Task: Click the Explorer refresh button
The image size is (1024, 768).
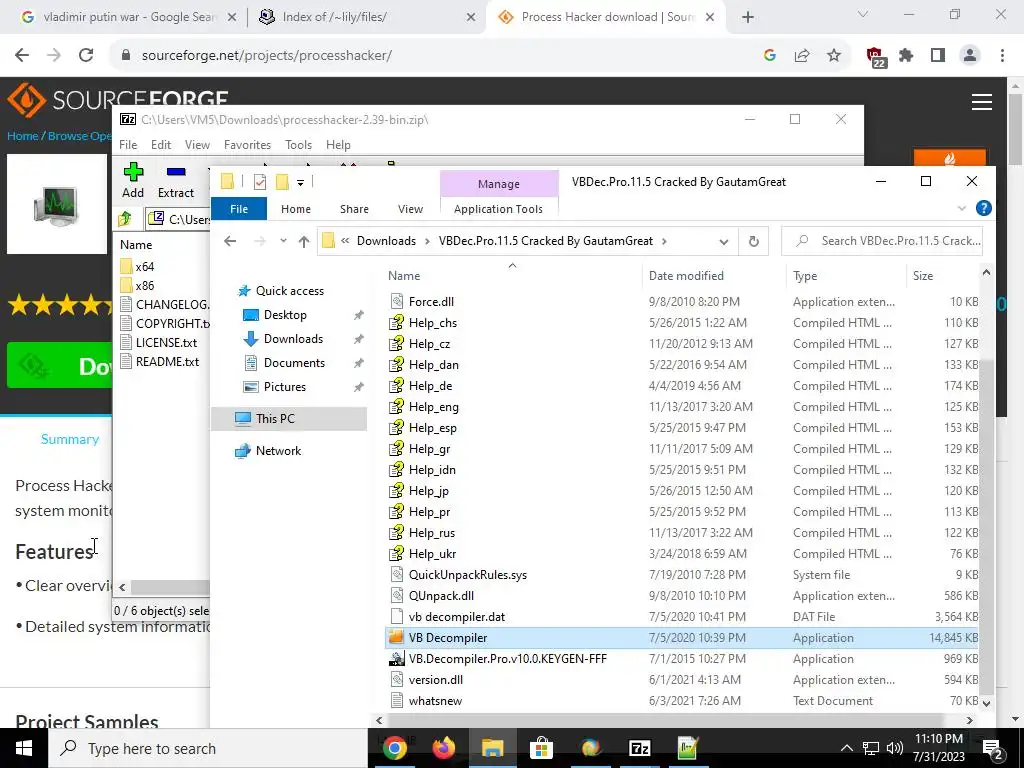Action: pyautogui.click(x=754, y=242)
